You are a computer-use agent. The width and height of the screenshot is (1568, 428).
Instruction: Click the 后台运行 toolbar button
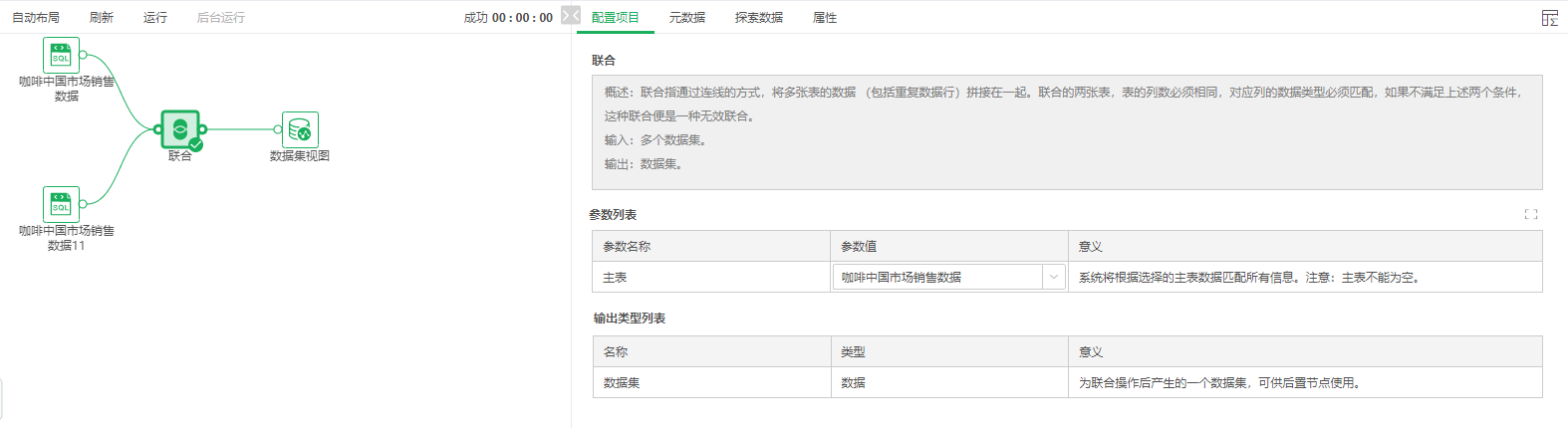[220, 18]
